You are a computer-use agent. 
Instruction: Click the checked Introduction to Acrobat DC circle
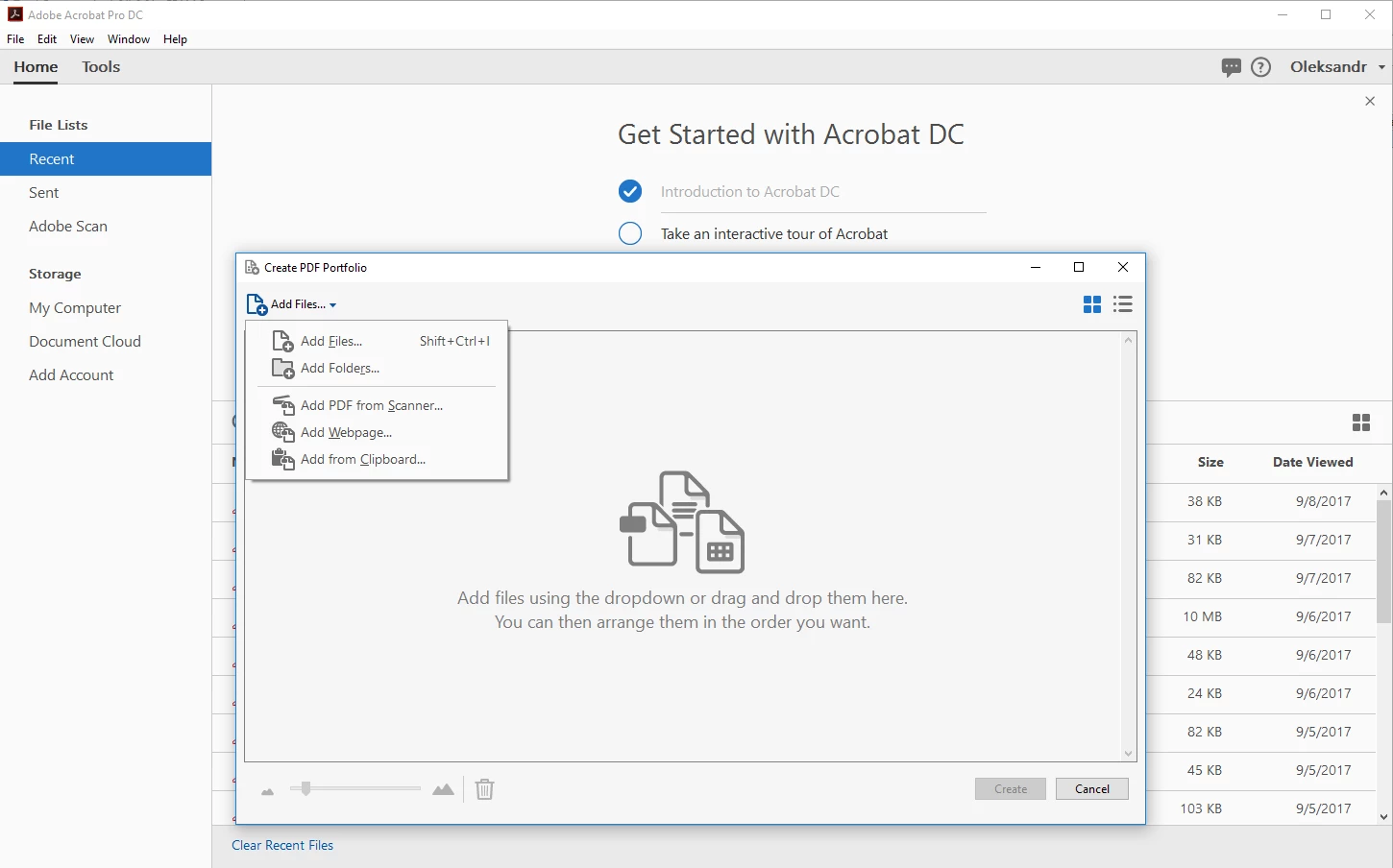point(630,192)
